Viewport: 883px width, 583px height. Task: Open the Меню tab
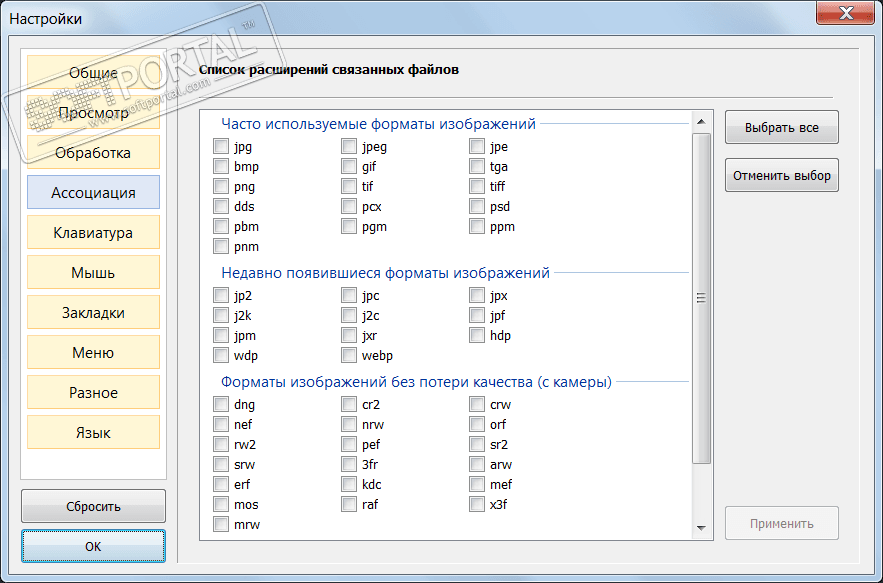click(93, 353)
